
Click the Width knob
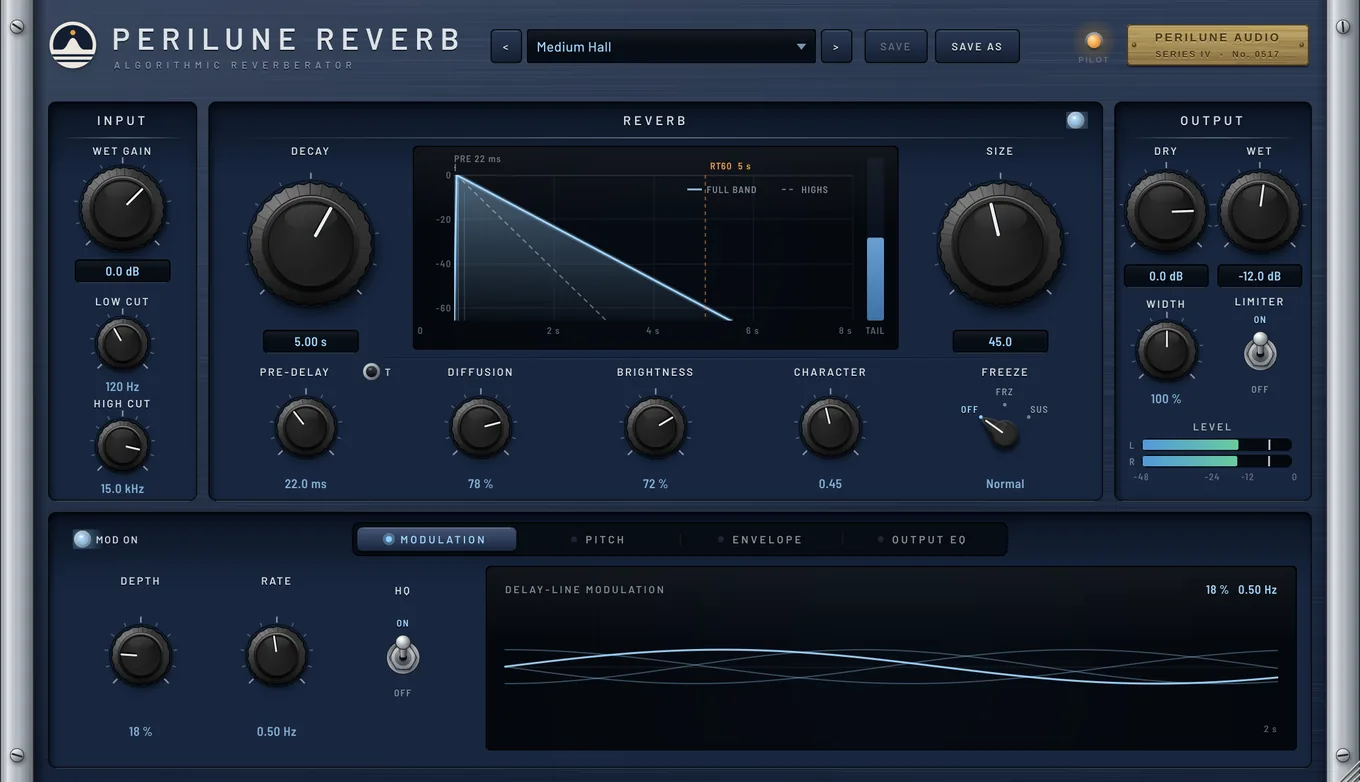pyautogui.click(x=1166, y=351)
